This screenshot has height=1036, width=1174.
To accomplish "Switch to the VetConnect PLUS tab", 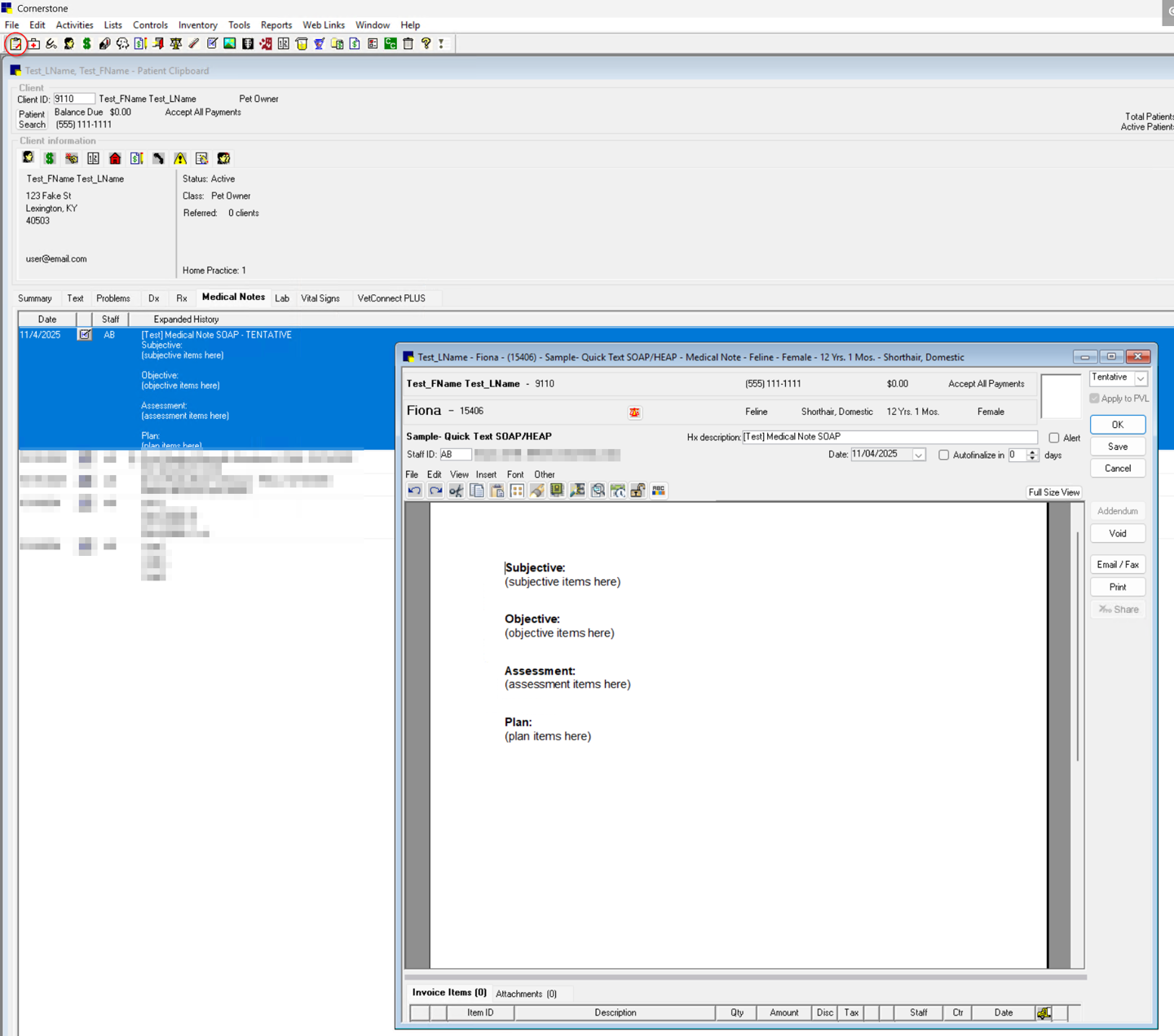I will [x=391, y=298].
